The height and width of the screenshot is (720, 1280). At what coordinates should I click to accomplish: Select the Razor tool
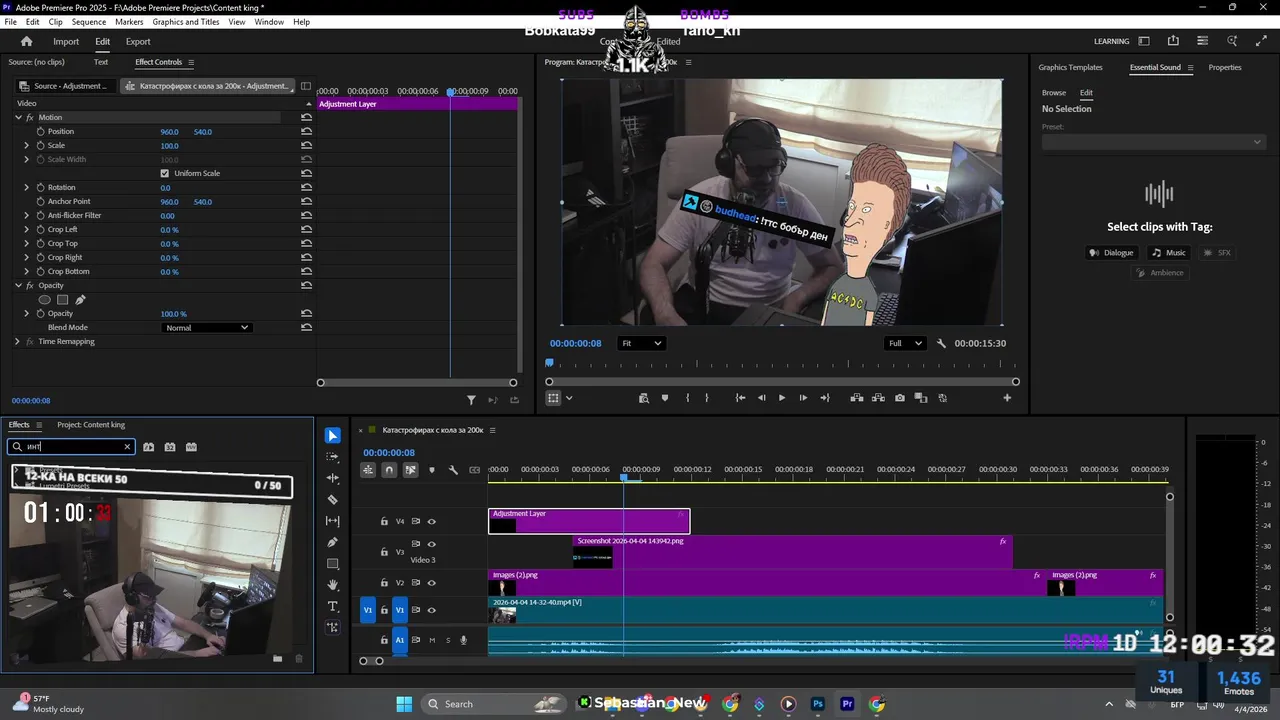coord(333,500)
